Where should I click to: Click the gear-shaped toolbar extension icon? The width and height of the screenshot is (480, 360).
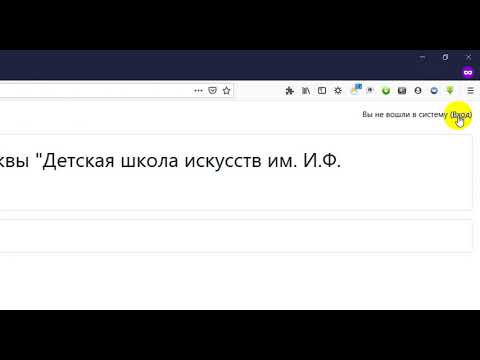pos(338,91)
